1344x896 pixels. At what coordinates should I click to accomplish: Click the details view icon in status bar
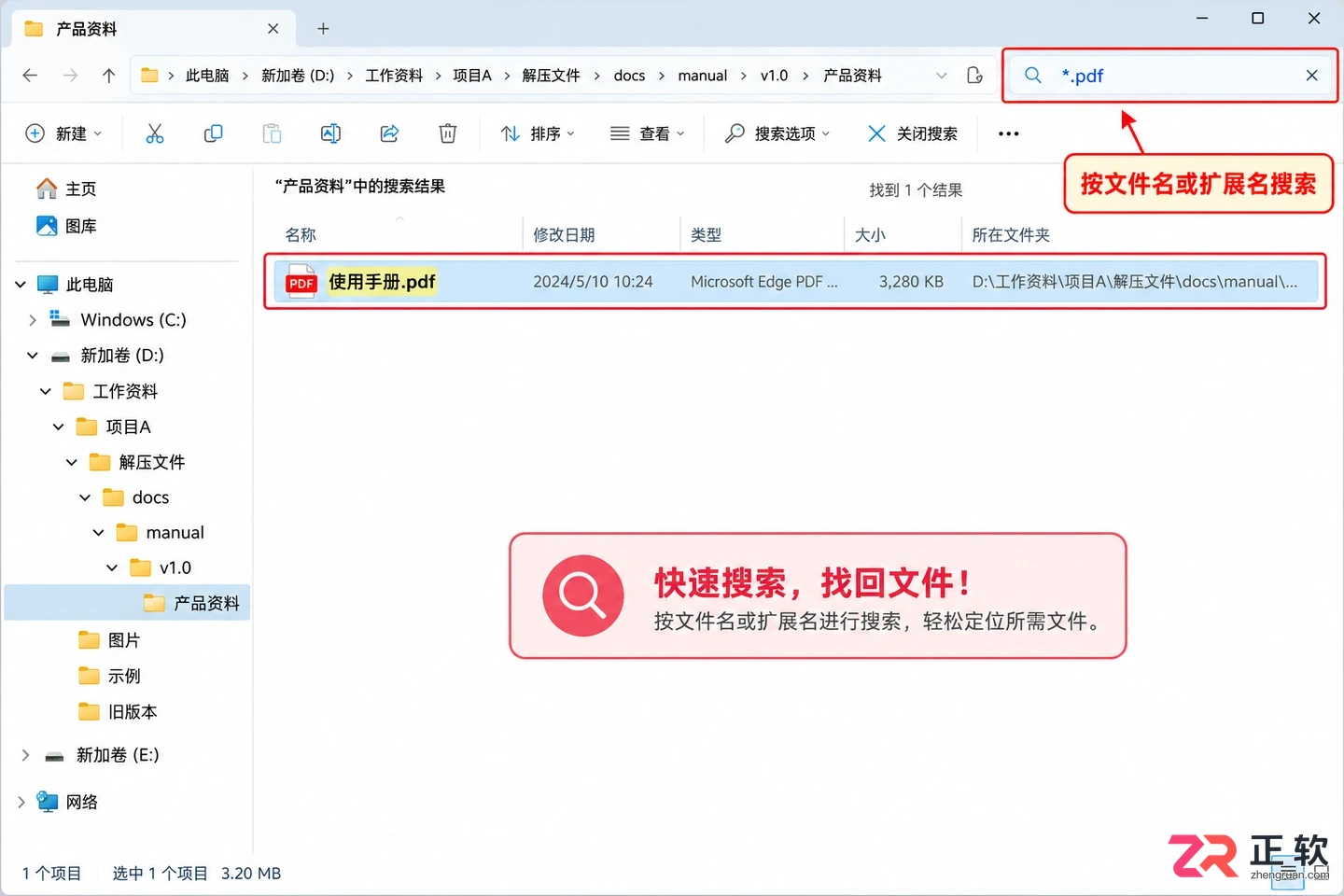1288,872
